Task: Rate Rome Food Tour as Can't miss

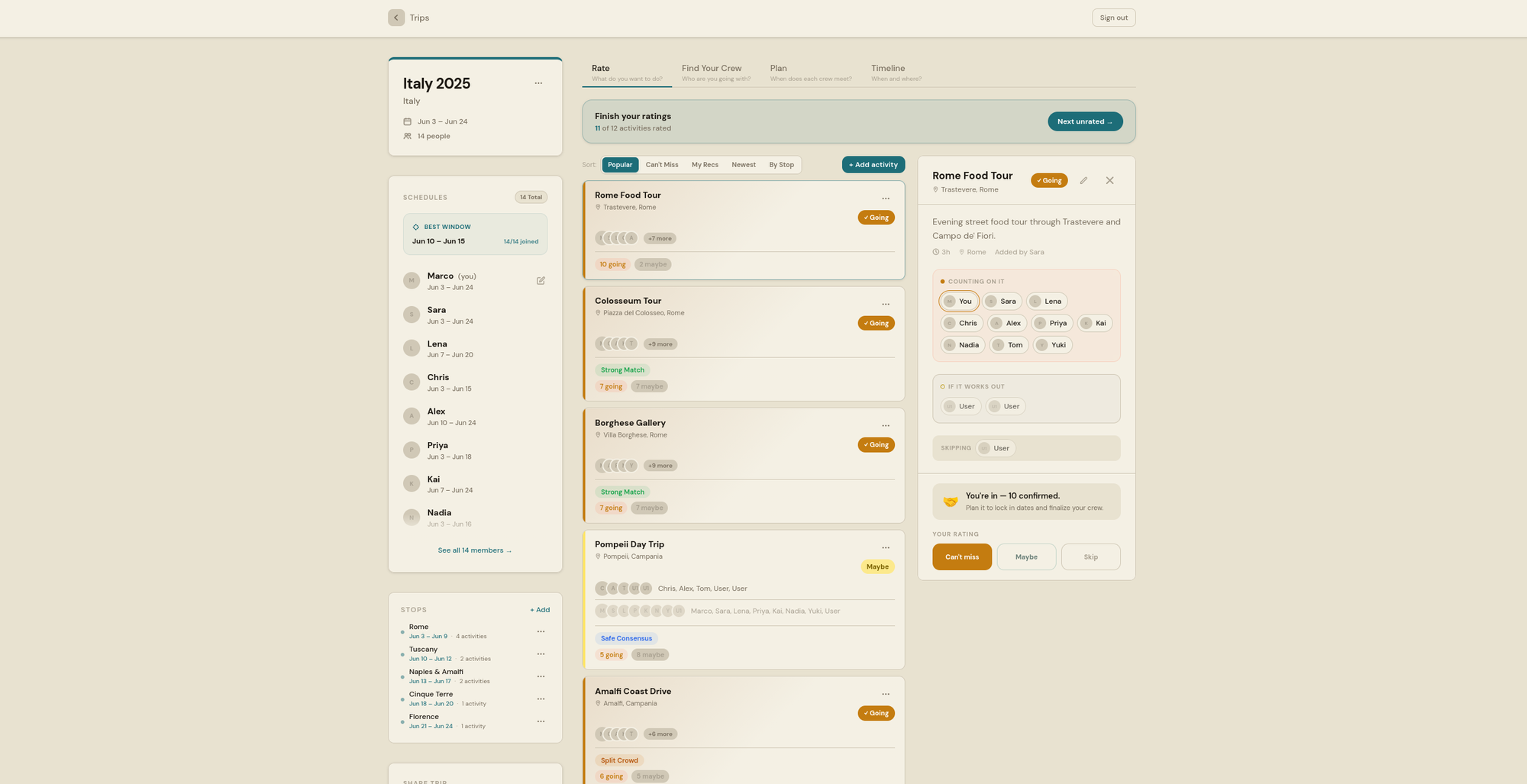Action: [962, 557]
